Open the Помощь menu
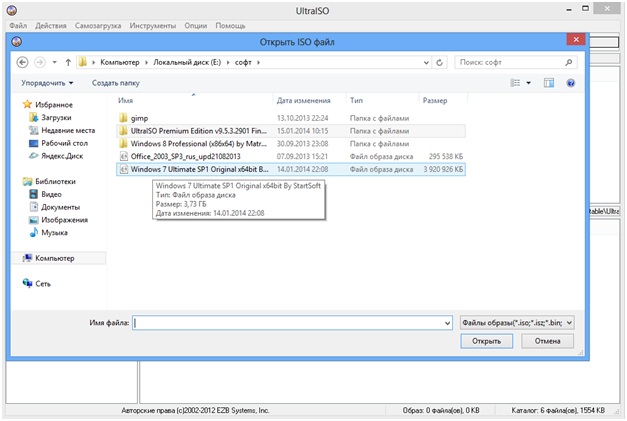The height and width of the screenshot is (421, 627). coord(230,26)
